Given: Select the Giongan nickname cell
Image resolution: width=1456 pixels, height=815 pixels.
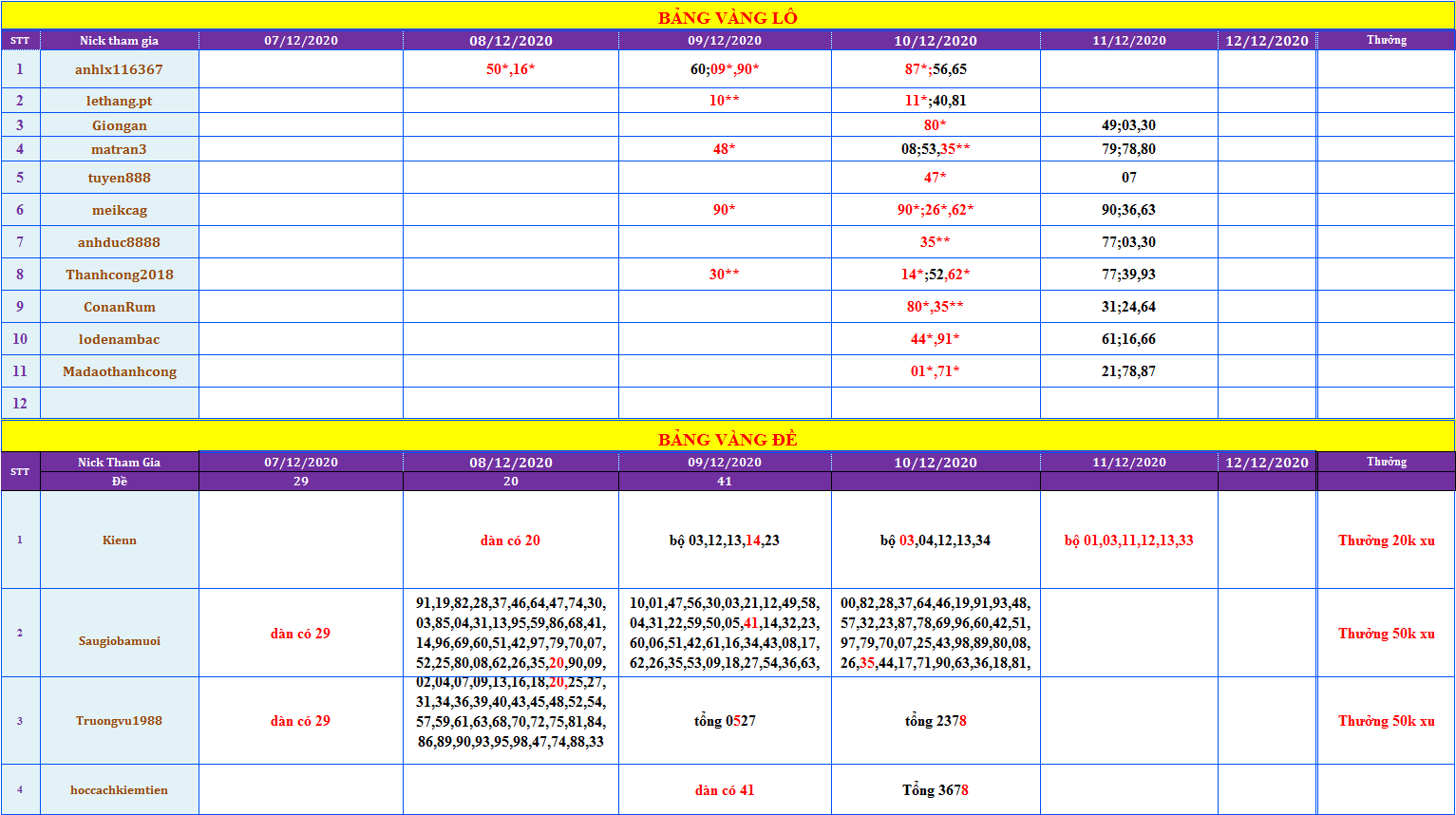Looking at the screenshot, I should click(x=120, y=124).
